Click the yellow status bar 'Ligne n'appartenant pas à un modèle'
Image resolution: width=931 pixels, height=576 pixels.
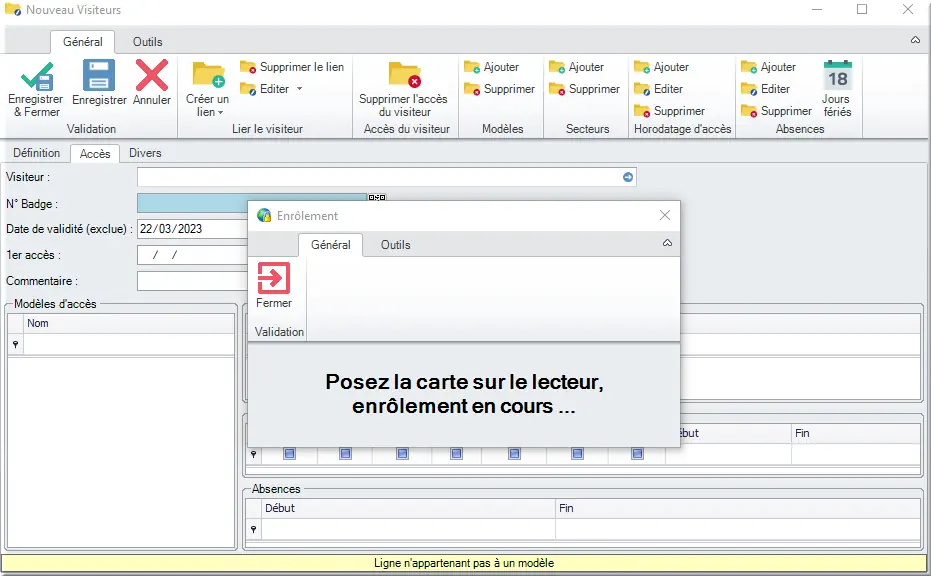click(x=464, y=563)
